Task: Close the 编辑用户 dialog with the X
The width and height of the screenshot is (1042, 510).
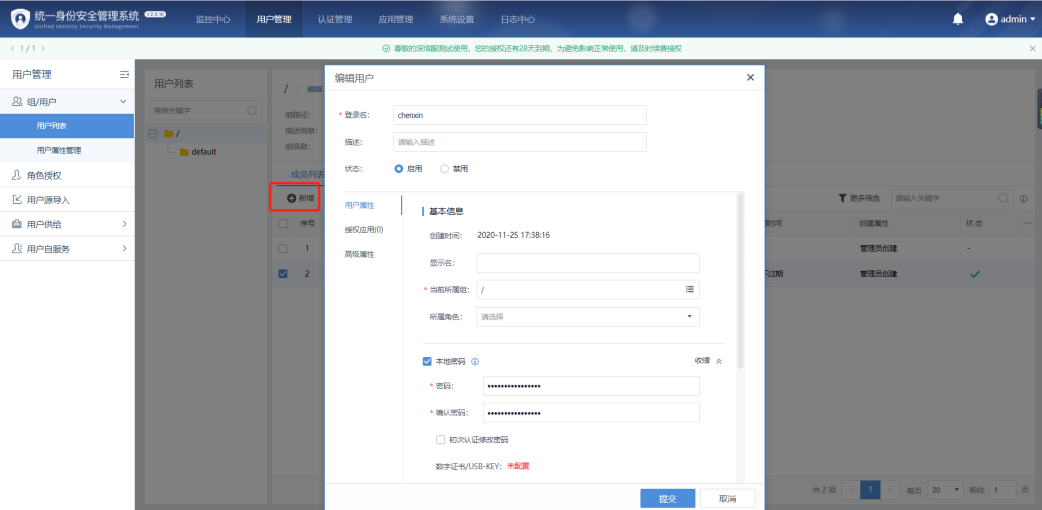Action: [750, 78]
